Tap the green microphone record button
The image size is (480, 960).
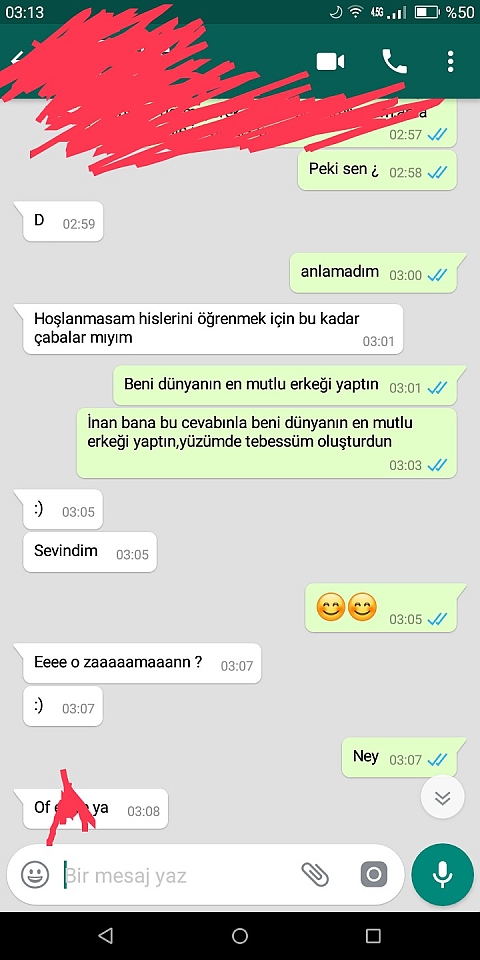(443, 874)
